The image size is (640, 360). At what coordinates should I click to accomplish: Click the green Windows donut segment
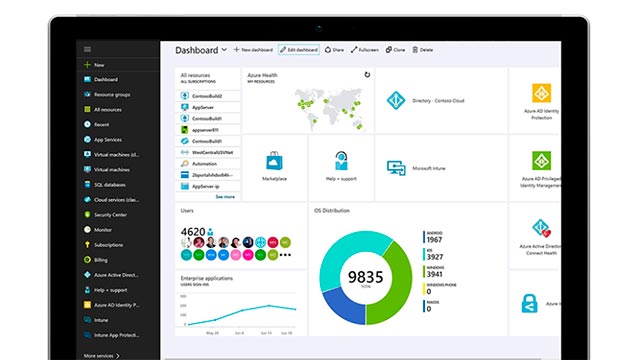point(396,282)
